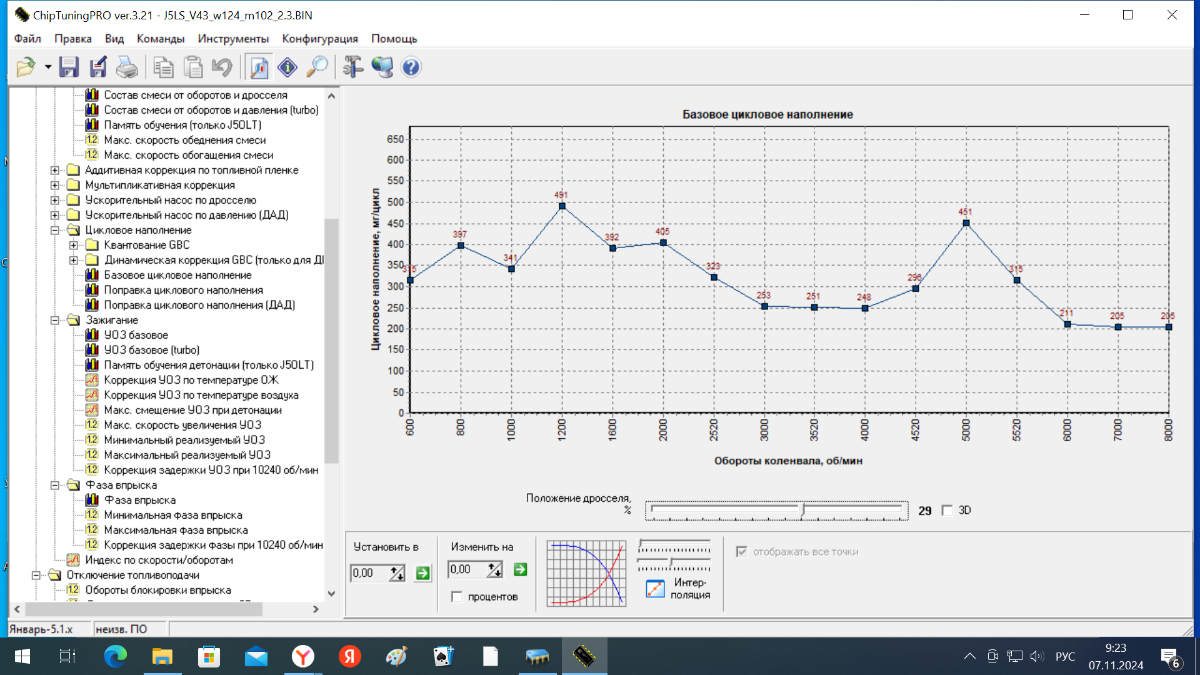
Task: Click the blue help question mark icon
Action: pyautogui.click(x=410, y=67)
